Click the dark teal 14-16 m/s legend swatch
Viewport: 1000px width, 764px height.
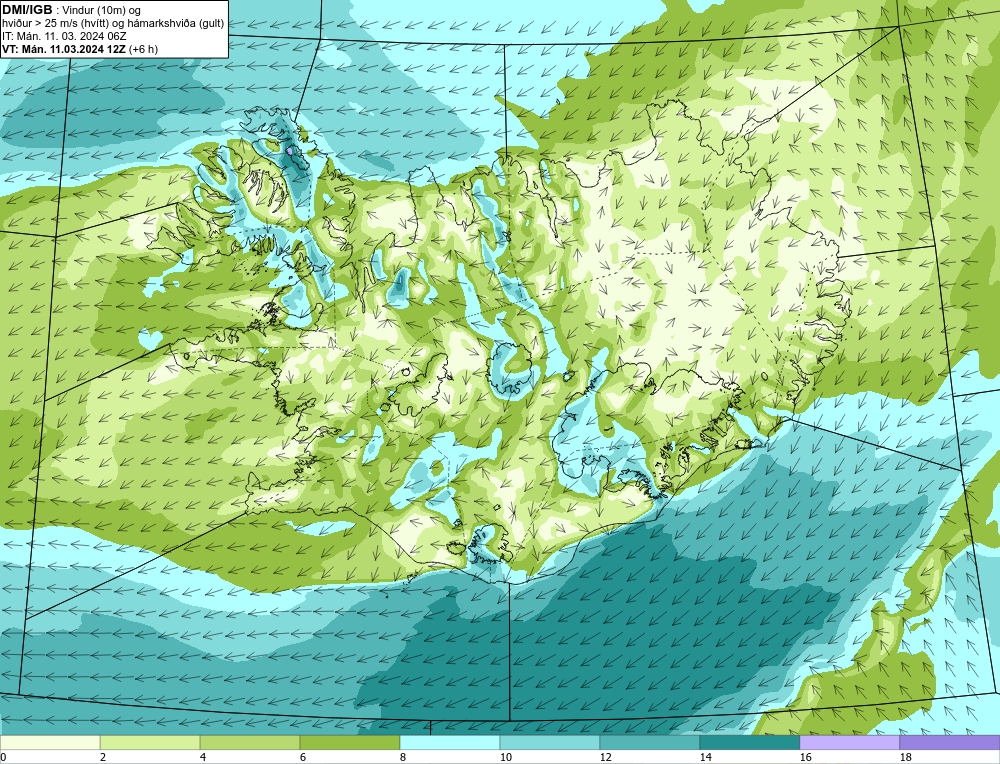750,743
